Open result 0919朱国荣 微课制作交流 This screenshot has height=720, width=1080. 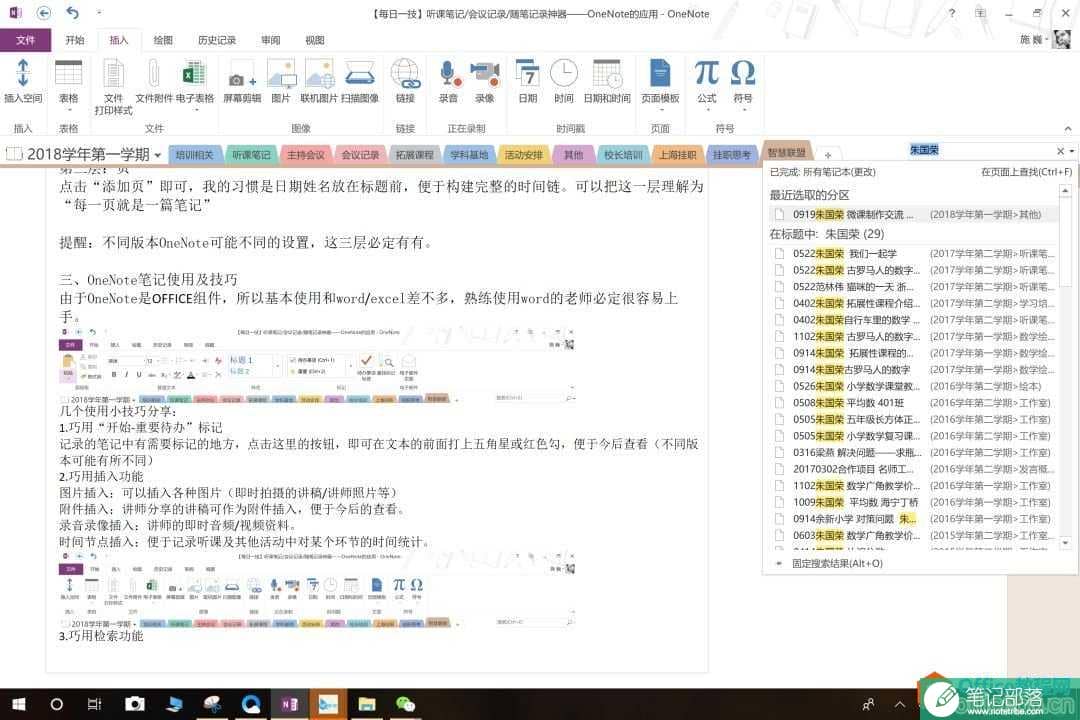(915, 215)
